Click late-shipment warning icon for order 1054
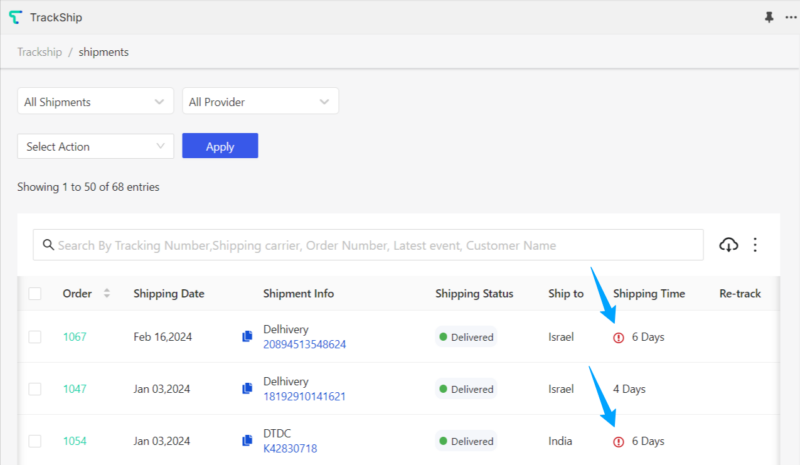The width and height of the screenshot is (800, 465). click(618, 442)
